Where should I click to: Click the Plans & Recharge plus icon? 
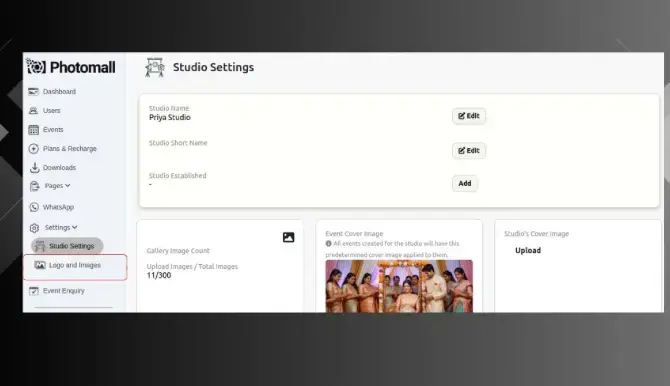(x=33, y=149)
